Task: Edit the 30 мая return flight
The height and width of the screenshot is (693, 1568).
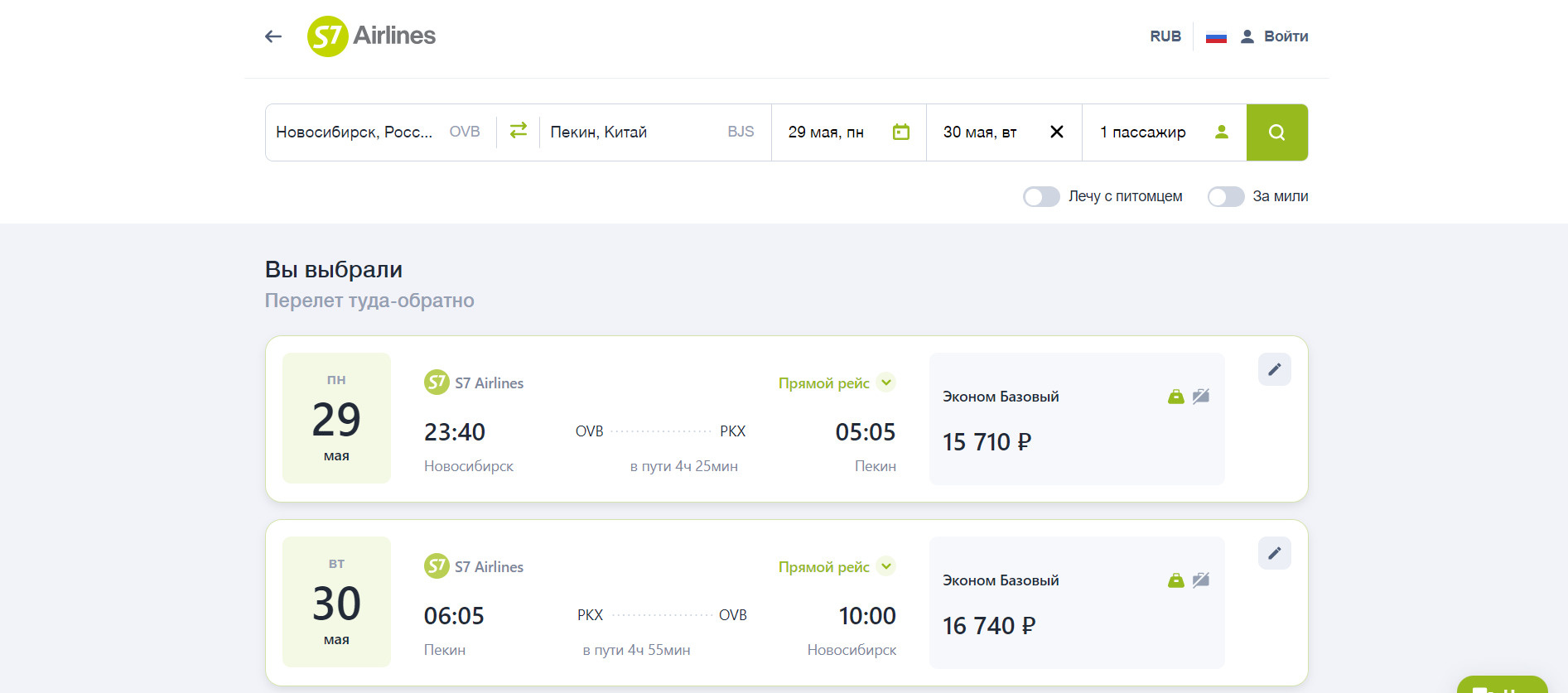Action: (x=1274, y=553)
